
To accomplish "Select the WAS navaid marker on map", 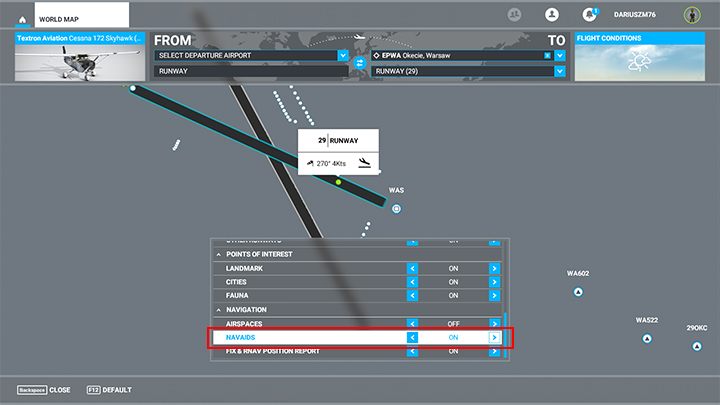I will 396,209.
